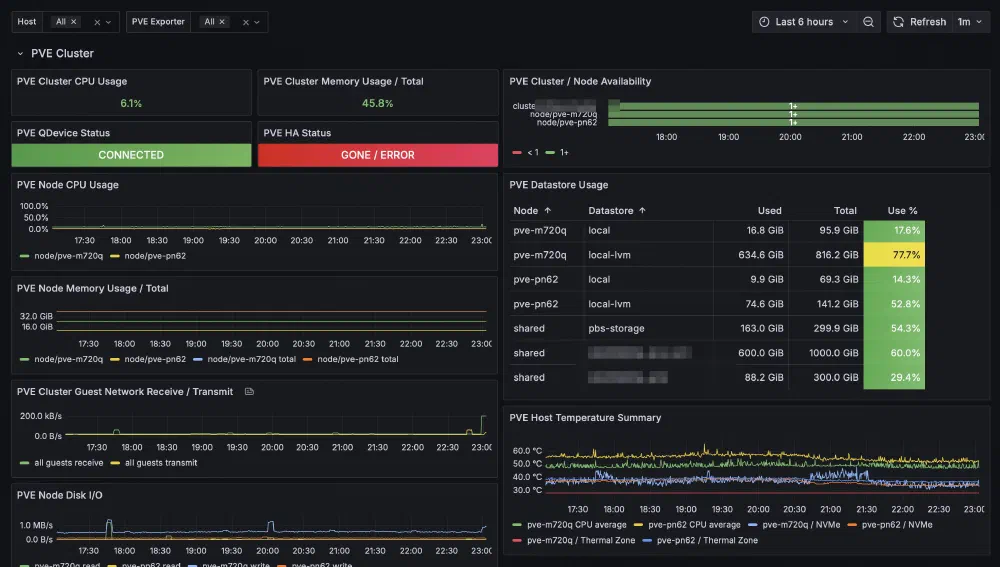Open the panel description icon beside Guest Network title
Viewport: 1000px width, 567px height.
pyautogui.click(x=249, y=392)
